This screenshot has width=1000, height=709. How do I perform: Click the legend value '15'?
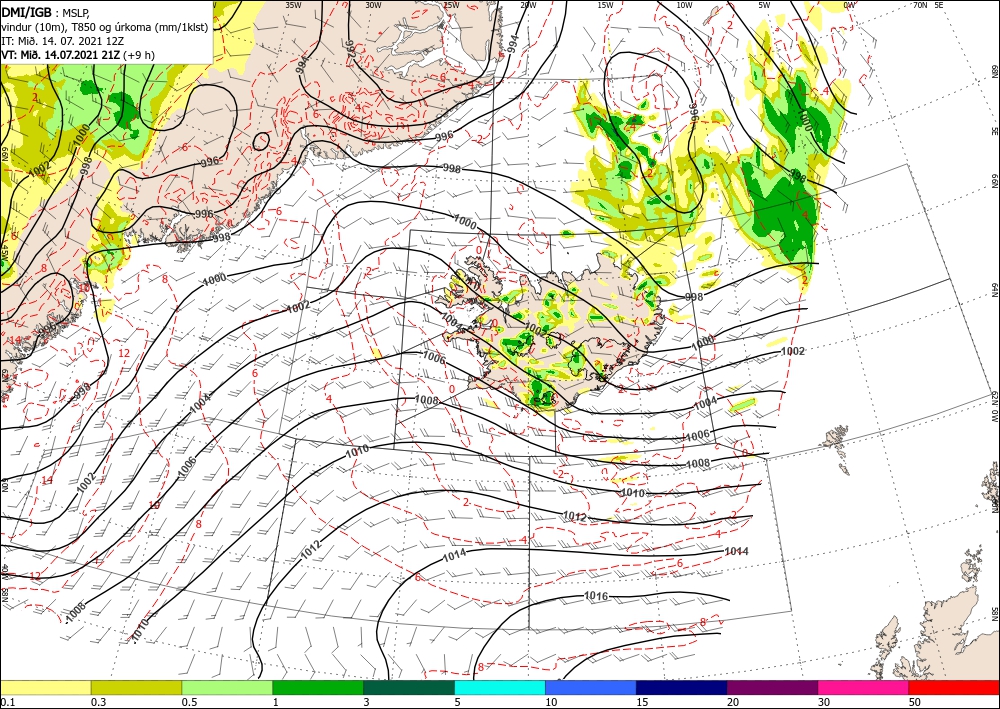pos(642,702)
